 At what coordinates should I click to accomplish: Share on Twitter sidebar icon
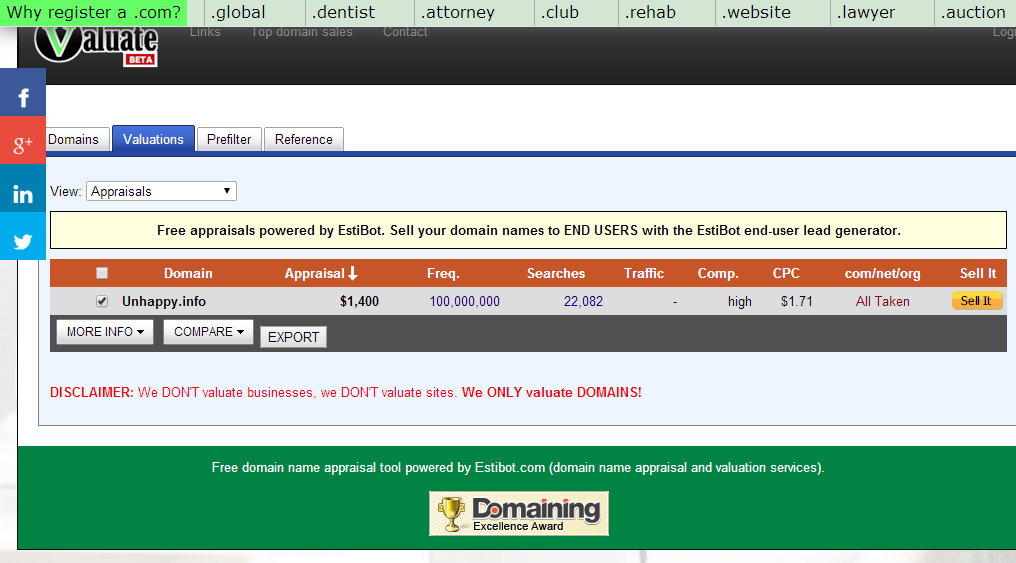click(x=23, y=236)
